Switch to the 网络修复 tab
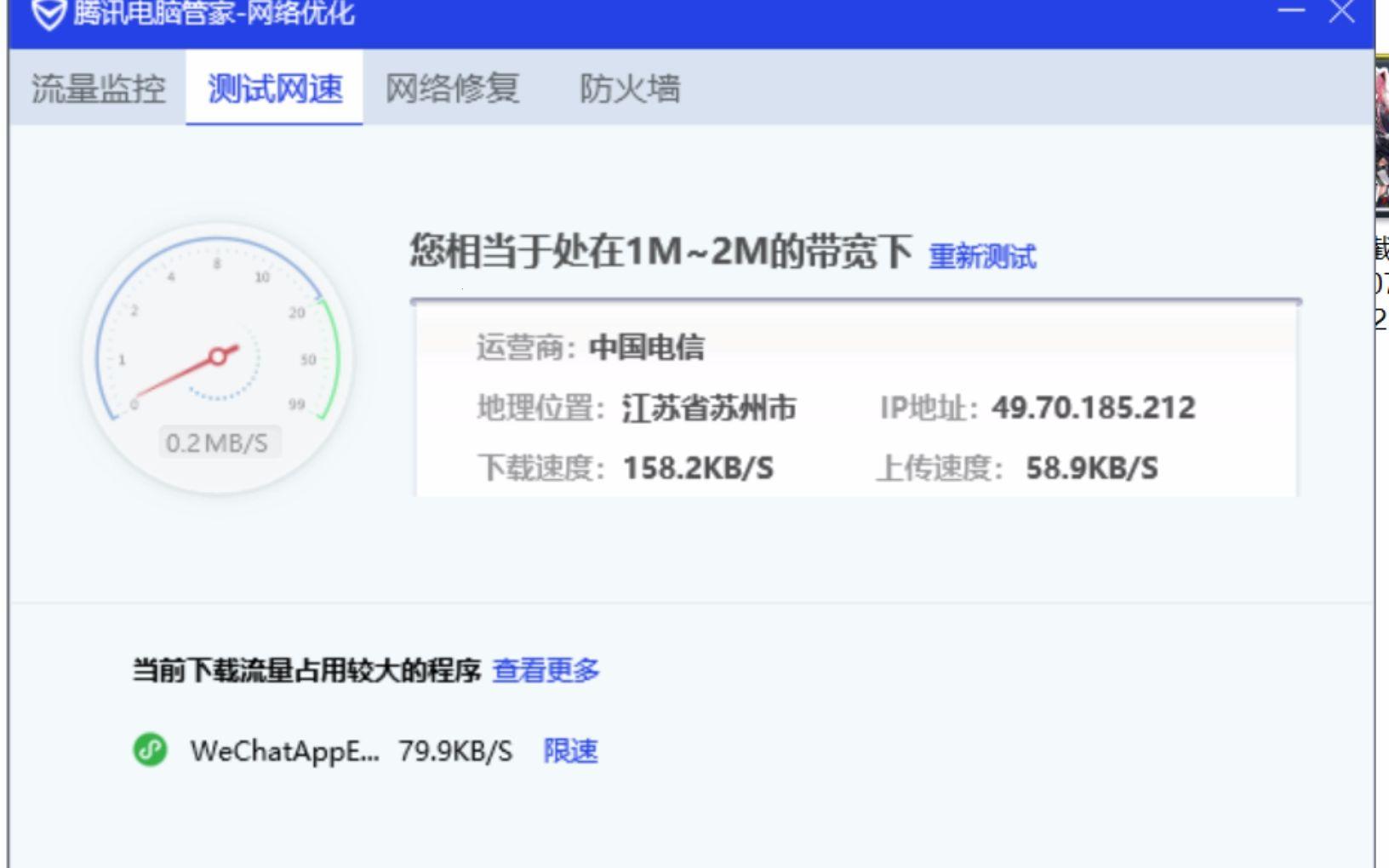This screenshot has width=1389, height=868. pos(452,89)
